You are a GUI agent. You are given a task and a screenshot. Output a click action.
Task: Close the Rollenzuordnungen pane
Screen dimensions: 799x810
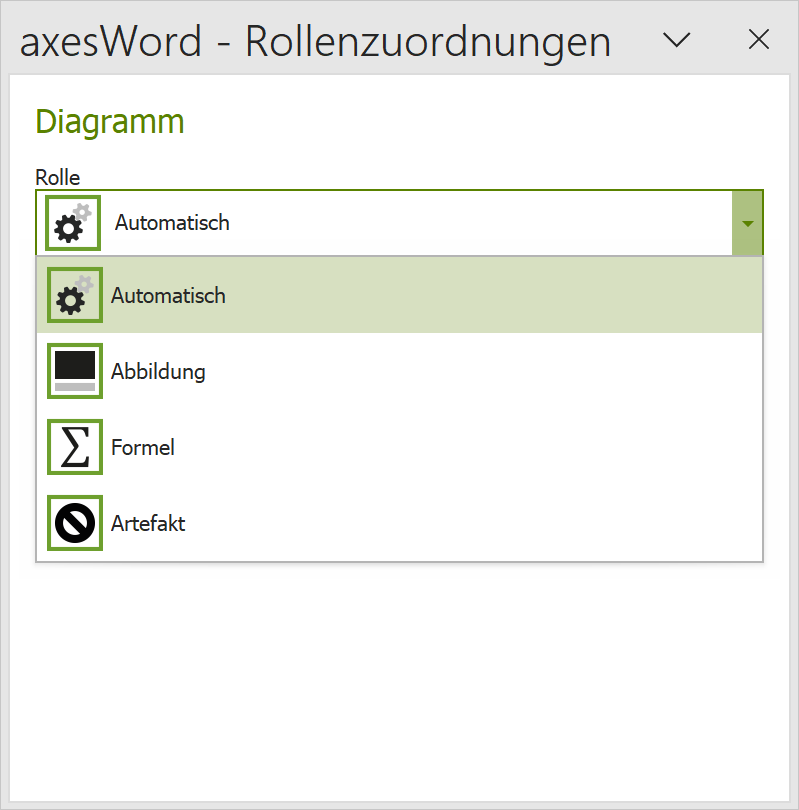(x=759, y=40)
